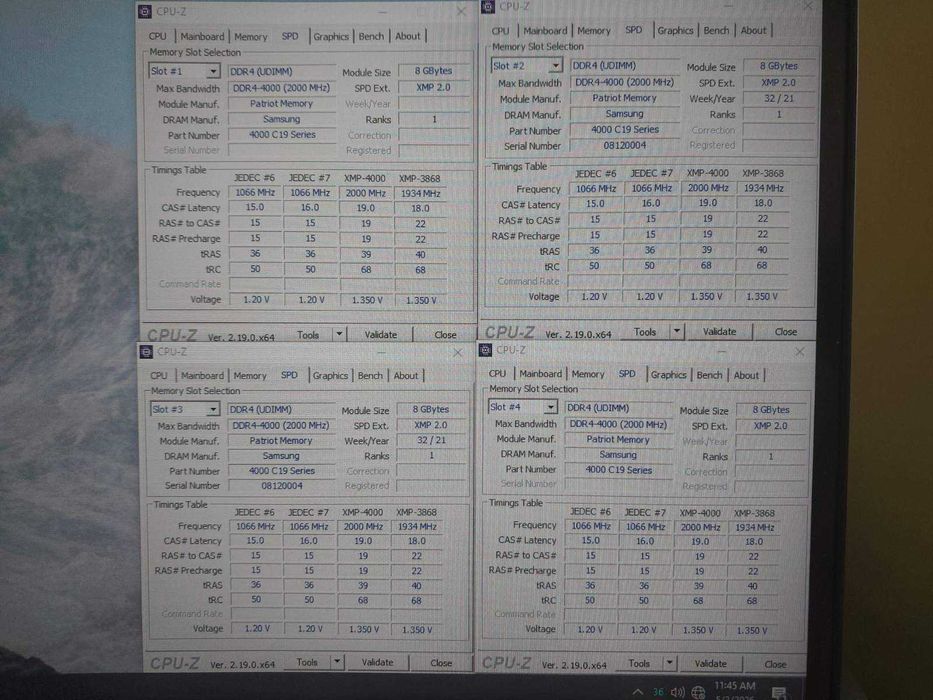Click the CPU-Z title icon in Slot #3 window
This screenshot has width=933, height=700.
tap(146, 351)
